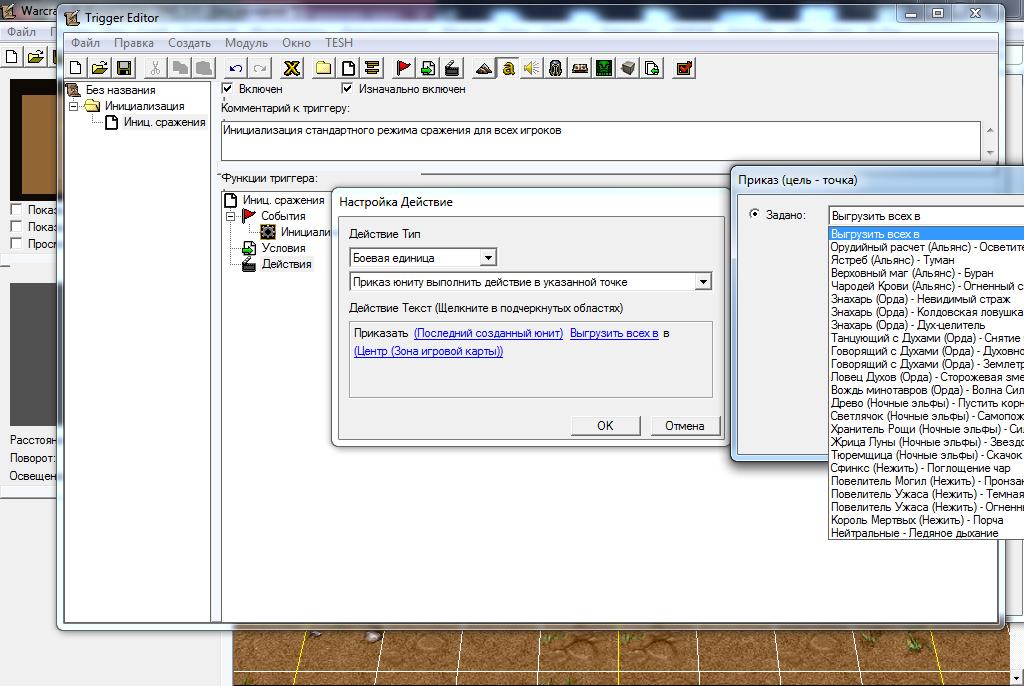Select Без названия root in the tree

[x=120, y=90]
